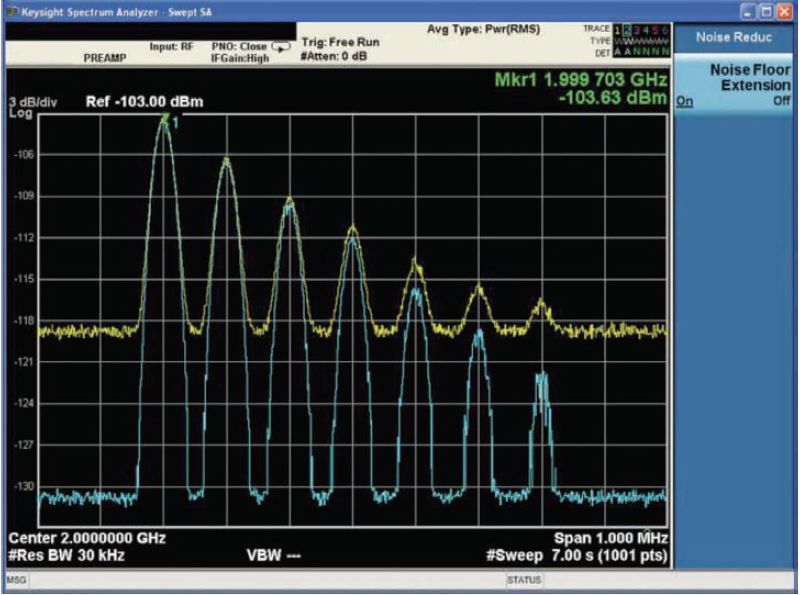800x595 pixels.
Task: Select trace 6 indicator
Action: coord(664,30)
